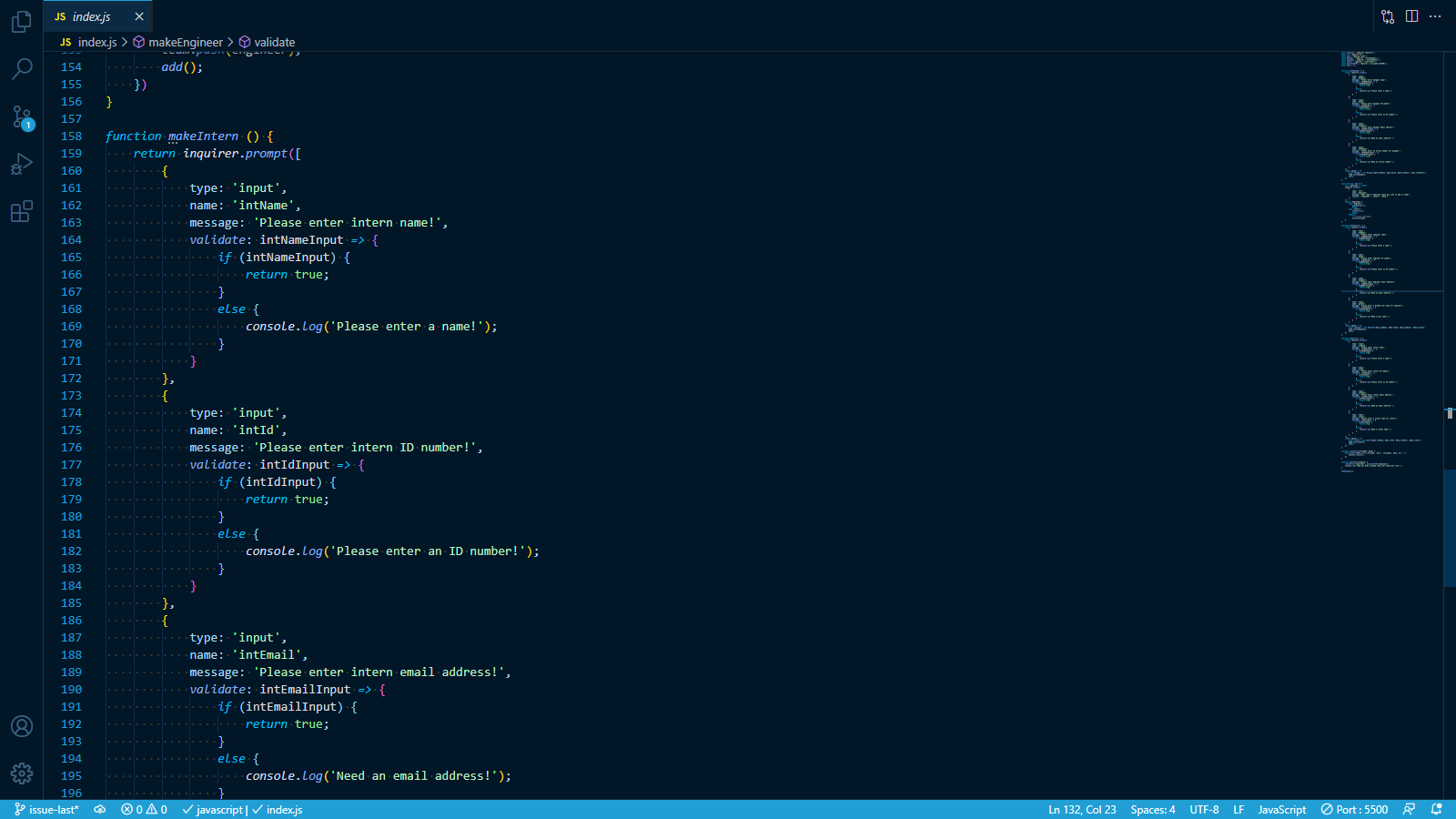This screenshot has height=819, width=1456.
Task: Toggle Live Server Port : 5500
Action: pyautogui.click(x=1354, y=810)
